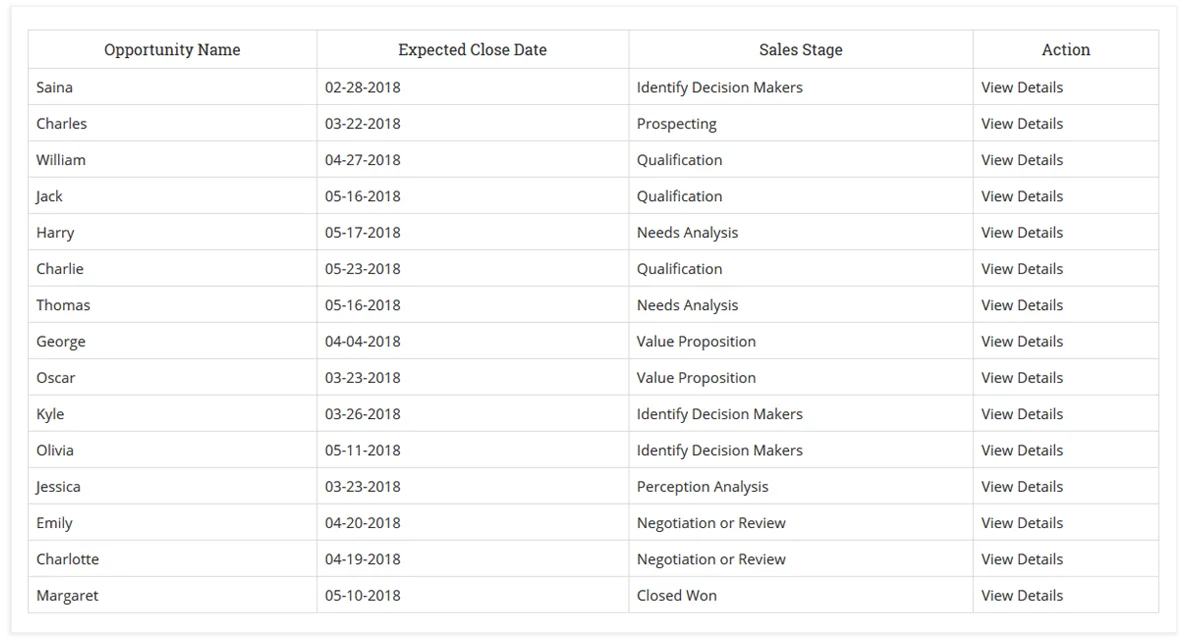
Task: Open View Details for Kyle
Action: [x=1021, y=414]
